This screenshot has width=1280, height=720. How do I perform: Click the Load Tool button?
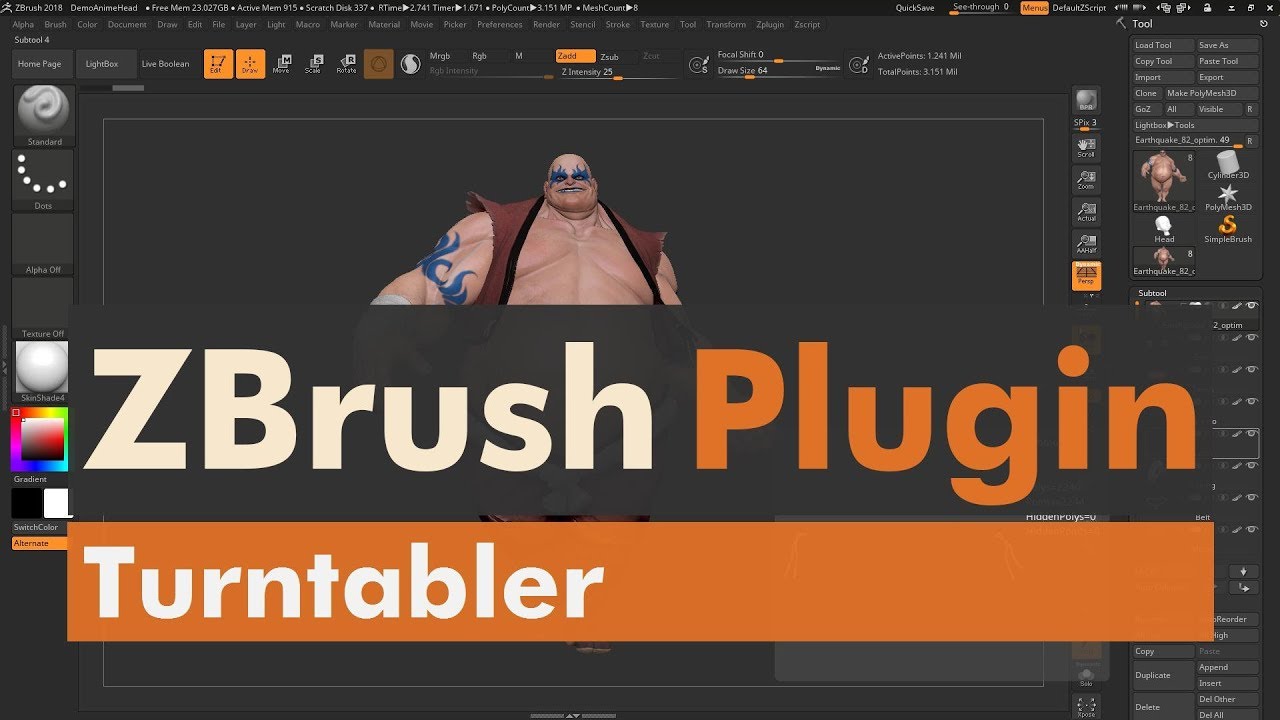pyautogui.click(x=1164, y=45)
